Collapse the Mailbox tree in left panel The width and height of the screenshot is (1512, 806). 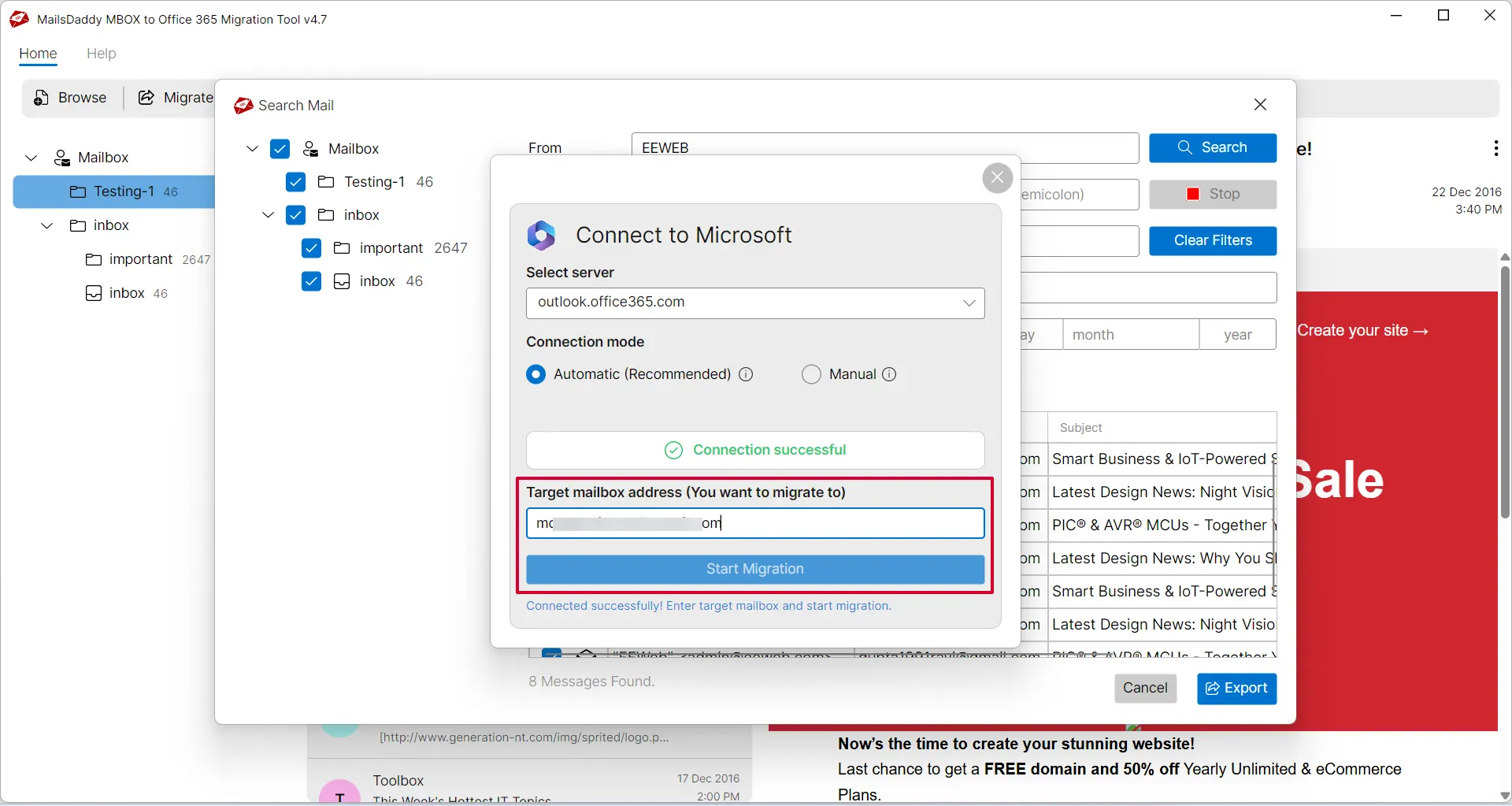31,158
